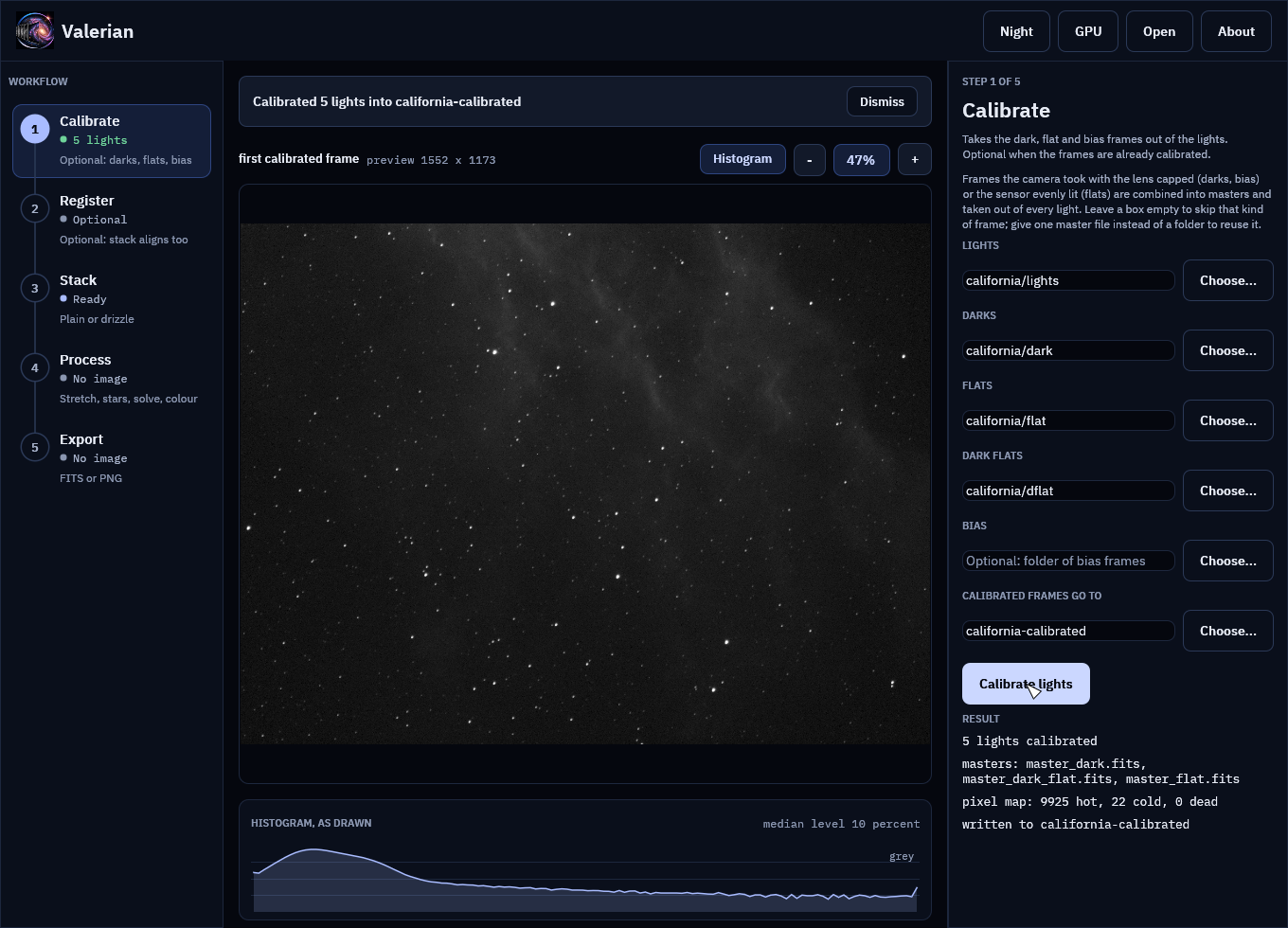Dismiss the calibrated lights notification
Image resolution: width=1288 pixels, height=928 pixels.
coord(882,101)
